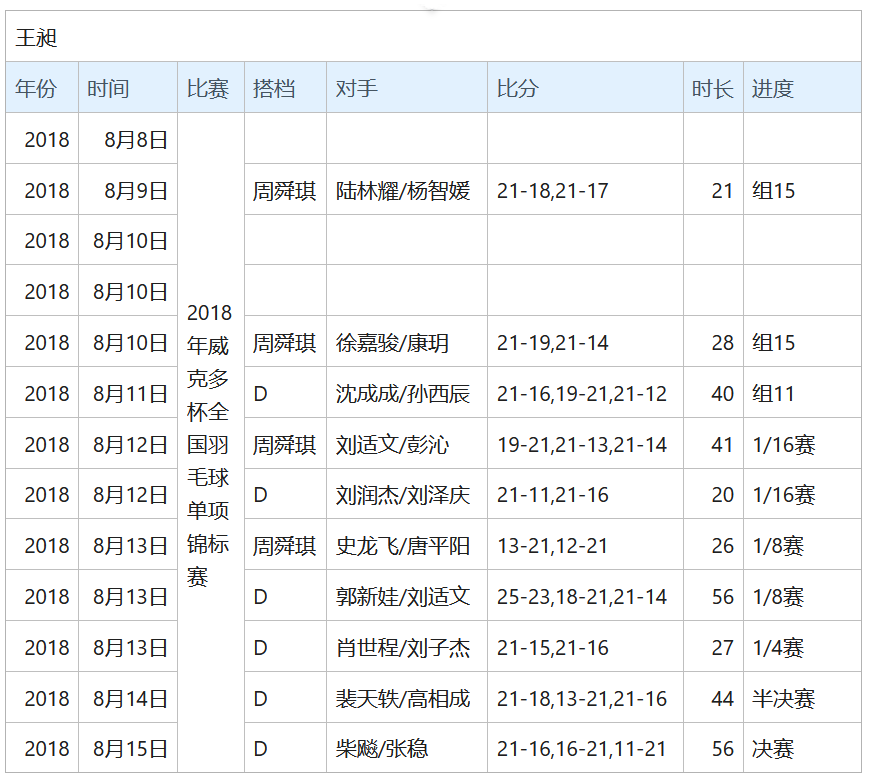Select opponent cell 史龙飞/唐平阳
Viewport: 870px width, 782px height.
pyautogui.click(x=403, y=546)
